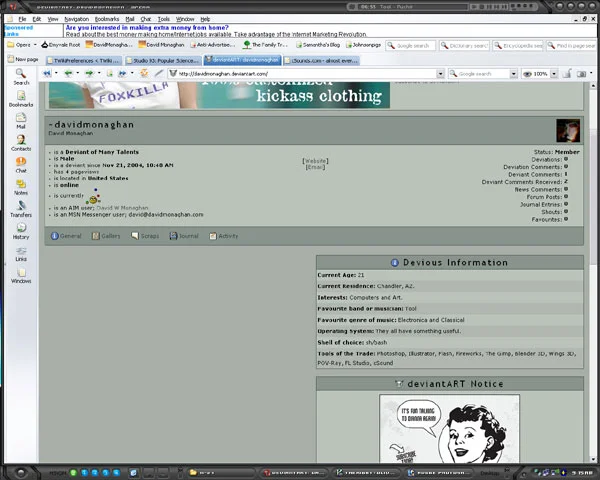Click David W Monaghan AIM user link
Image resolution: width=600 pixels, height=480 pixels.
(122, 208)
